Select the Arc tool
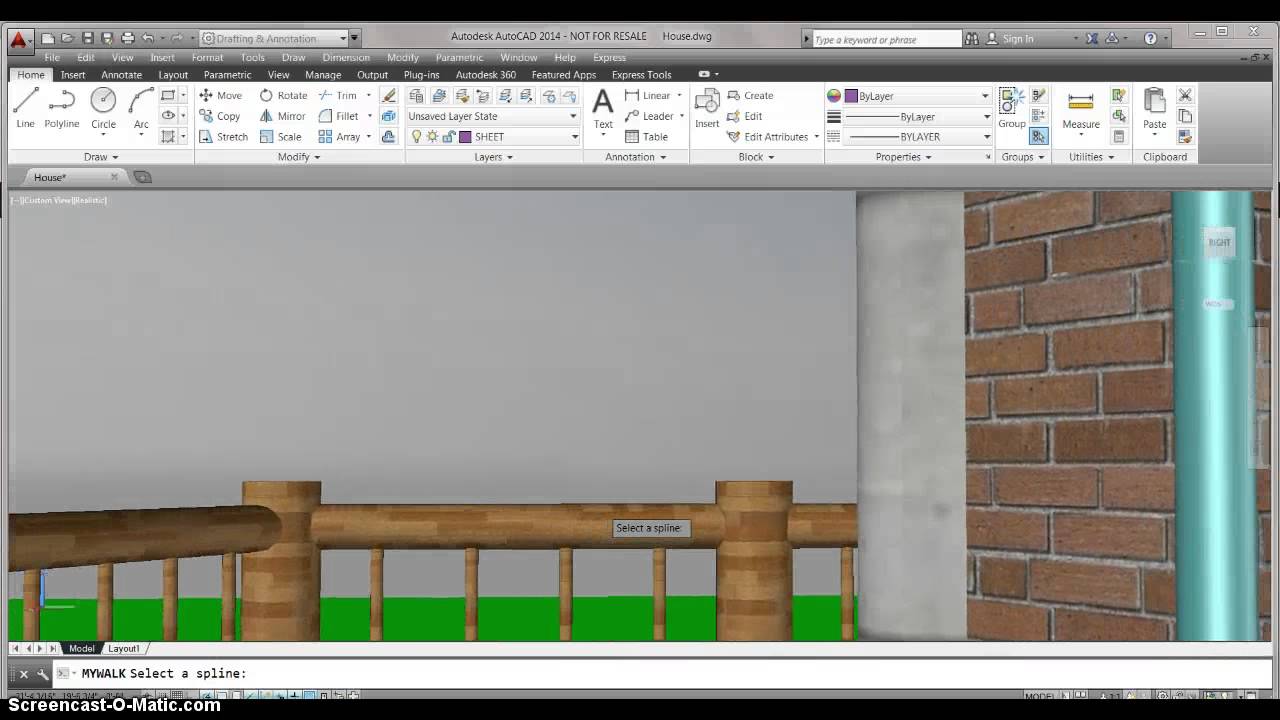 (x=141, y=108)
